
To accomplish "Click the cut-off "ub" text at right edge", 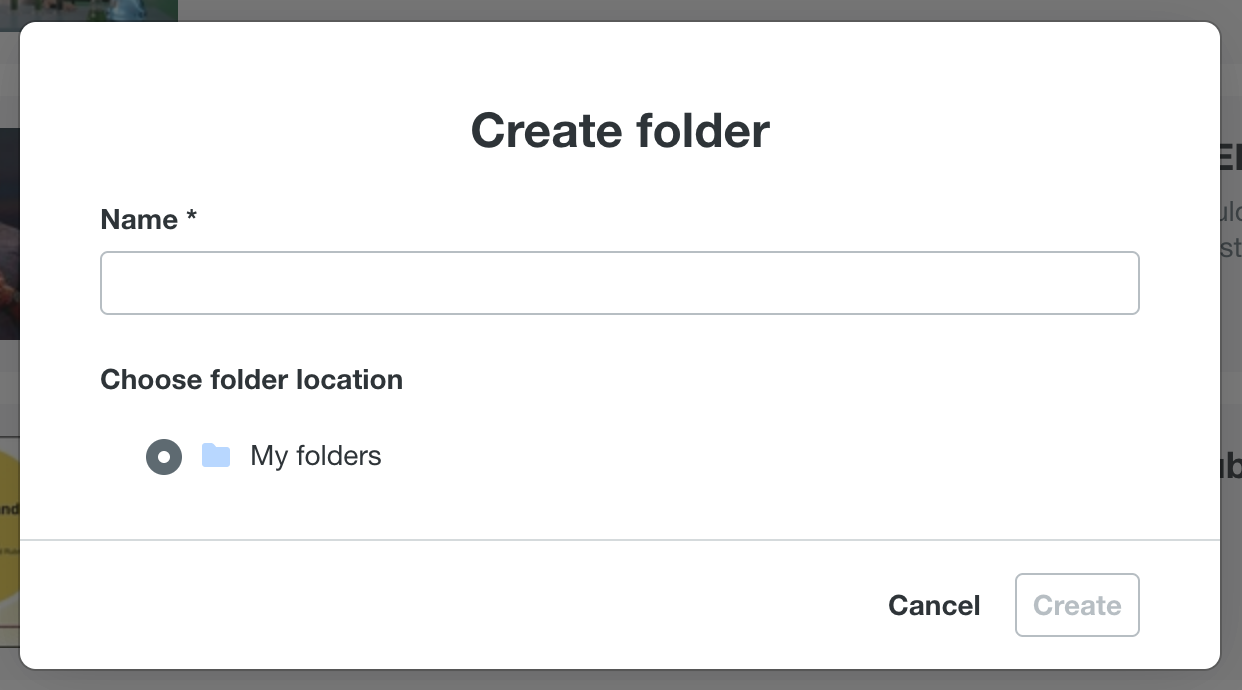I will 1231,466.
